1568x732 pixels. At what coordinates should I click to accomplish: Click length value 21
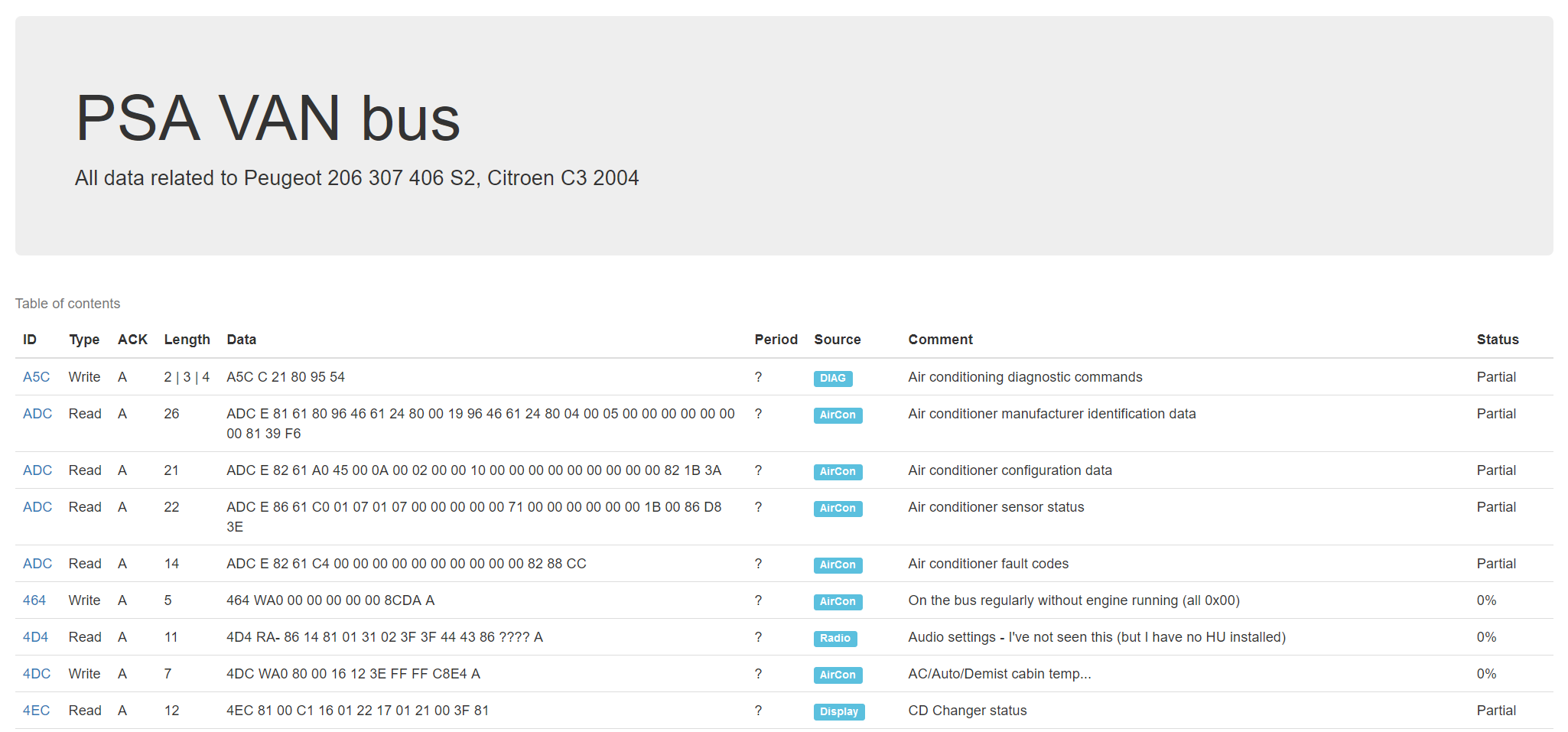171,470
